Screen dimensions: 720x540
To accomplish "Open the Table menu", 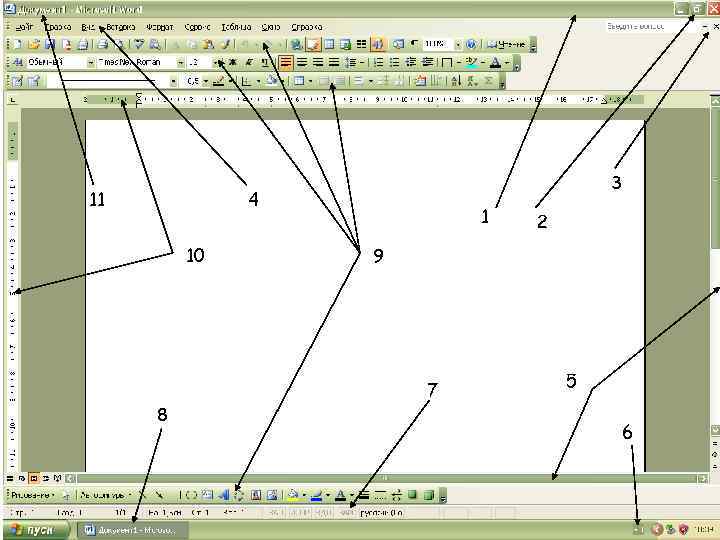I will [x=236, y=27].
